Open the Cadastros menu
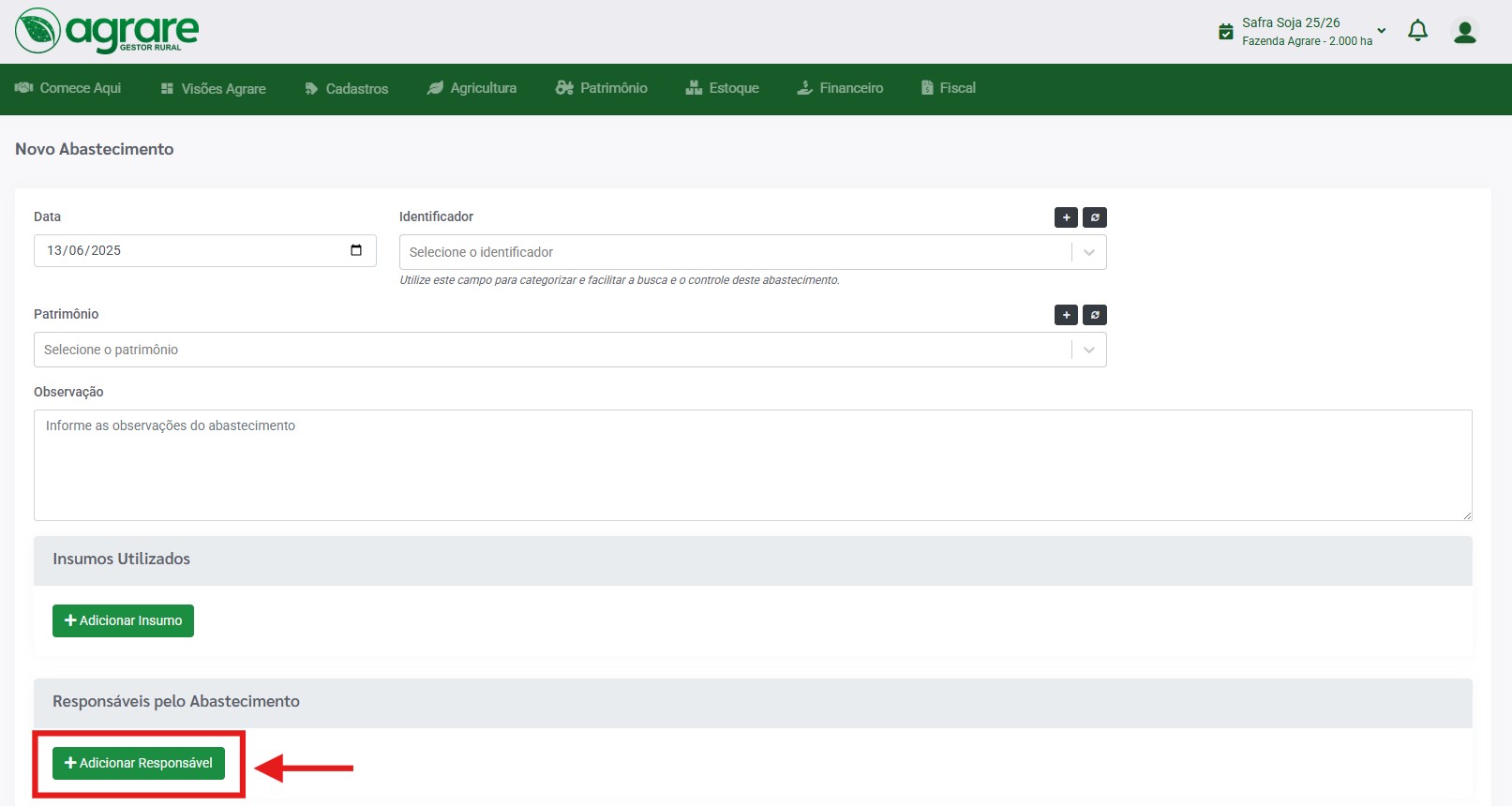 tap(347, 89)
